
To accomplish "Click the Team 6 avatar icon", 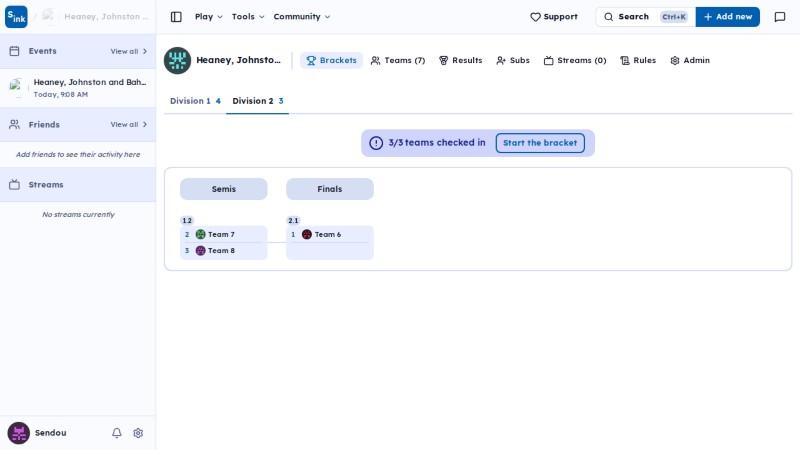I will (x=307, y=234).
